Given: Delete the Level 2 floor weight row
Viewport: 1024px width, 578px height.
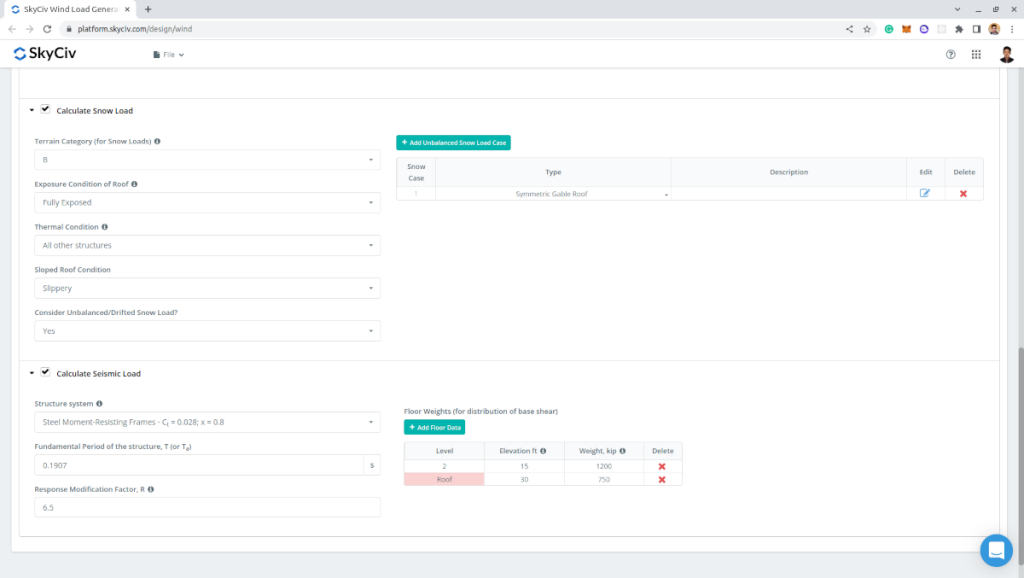Looking at the screenshot, I should tap(661, 466).
